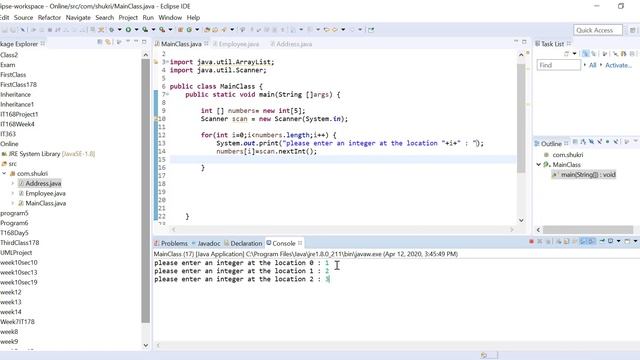Image resolution: width=640 pixels, height=360 pixels.
Task: Toggle show console on standard output
Action: click(583, 242)
